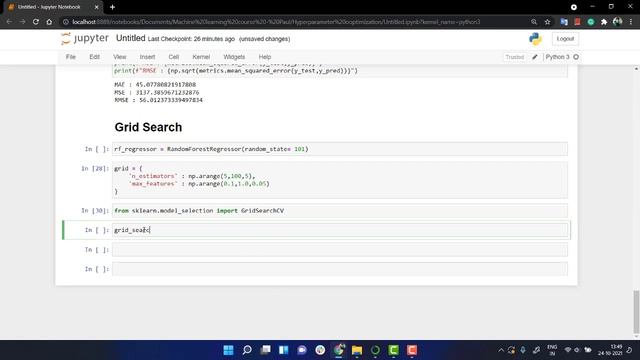Open the File menu
This screenshot has width=640, height=360.
(71, 57)
